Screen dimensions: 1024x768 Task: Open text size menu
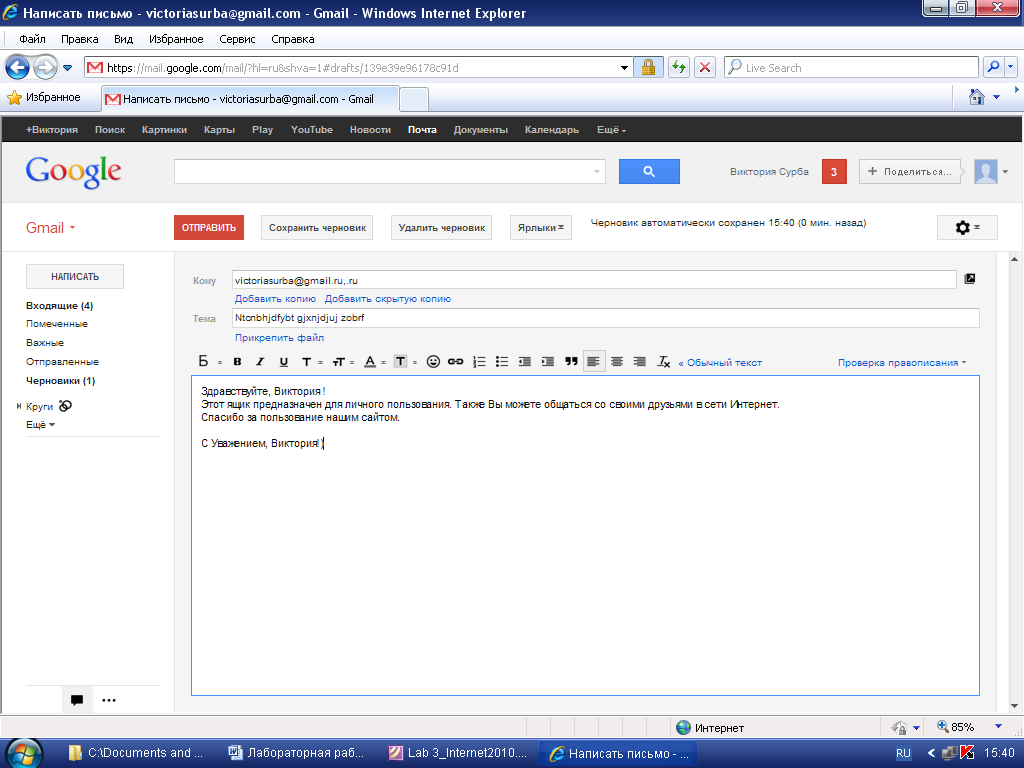click(342, 362)
